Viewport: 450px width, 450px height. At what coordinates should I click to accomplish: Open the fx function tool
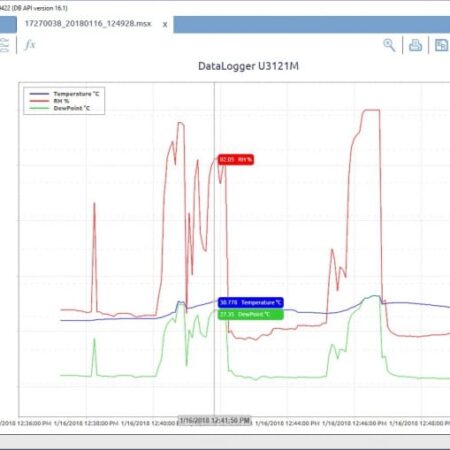[30, 45]
